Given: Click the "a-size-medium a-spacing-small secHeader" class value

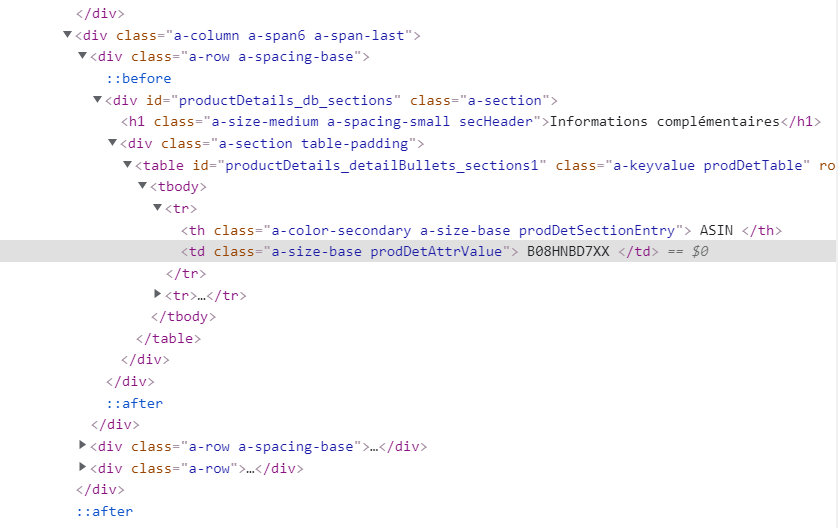Looking at the screenshot, I should pyautogui.click(x=372, y=122).
